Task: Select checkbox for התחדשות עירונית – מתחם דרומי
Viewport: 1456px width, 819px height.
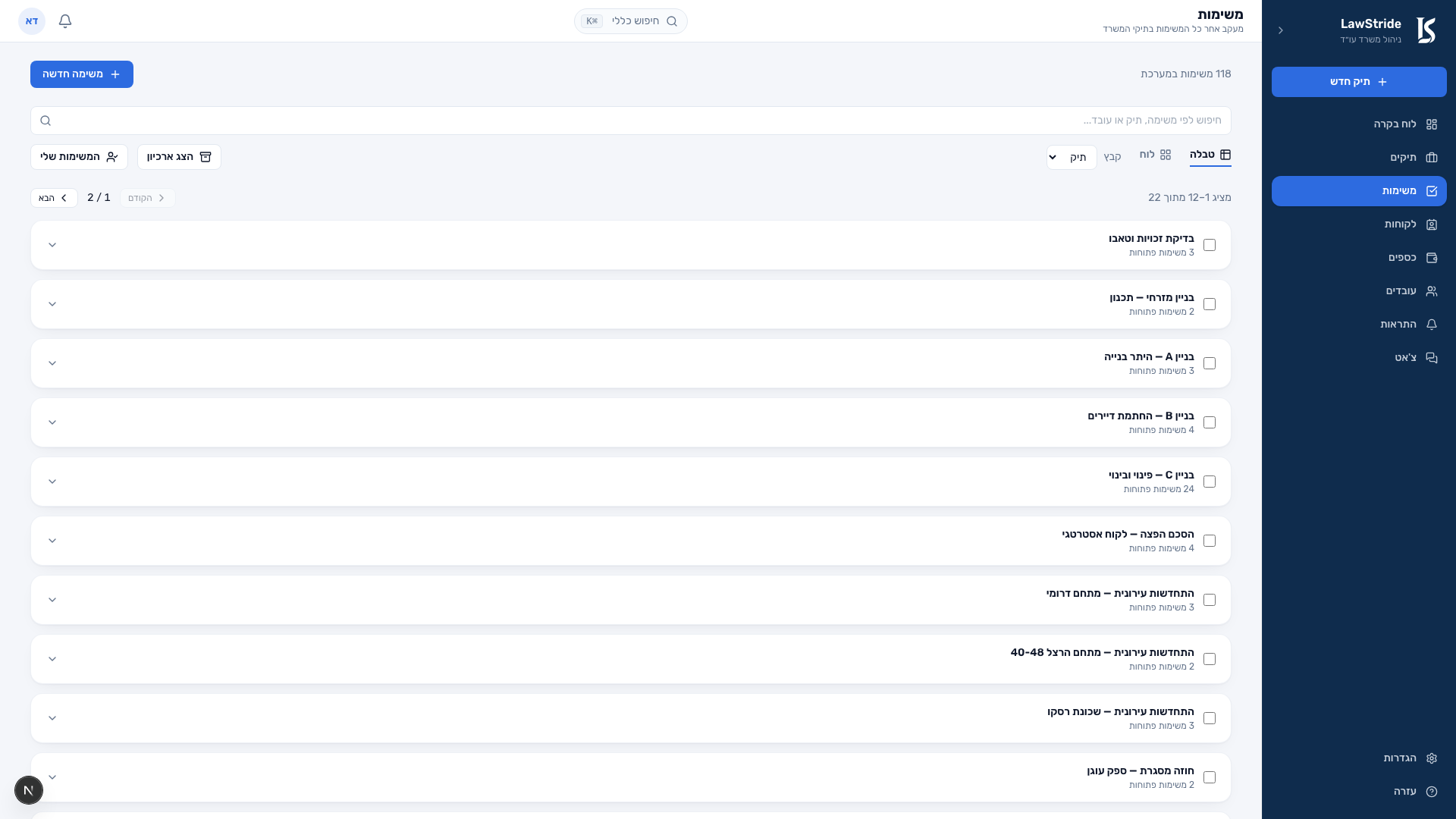Action: tap(1210, 600)
